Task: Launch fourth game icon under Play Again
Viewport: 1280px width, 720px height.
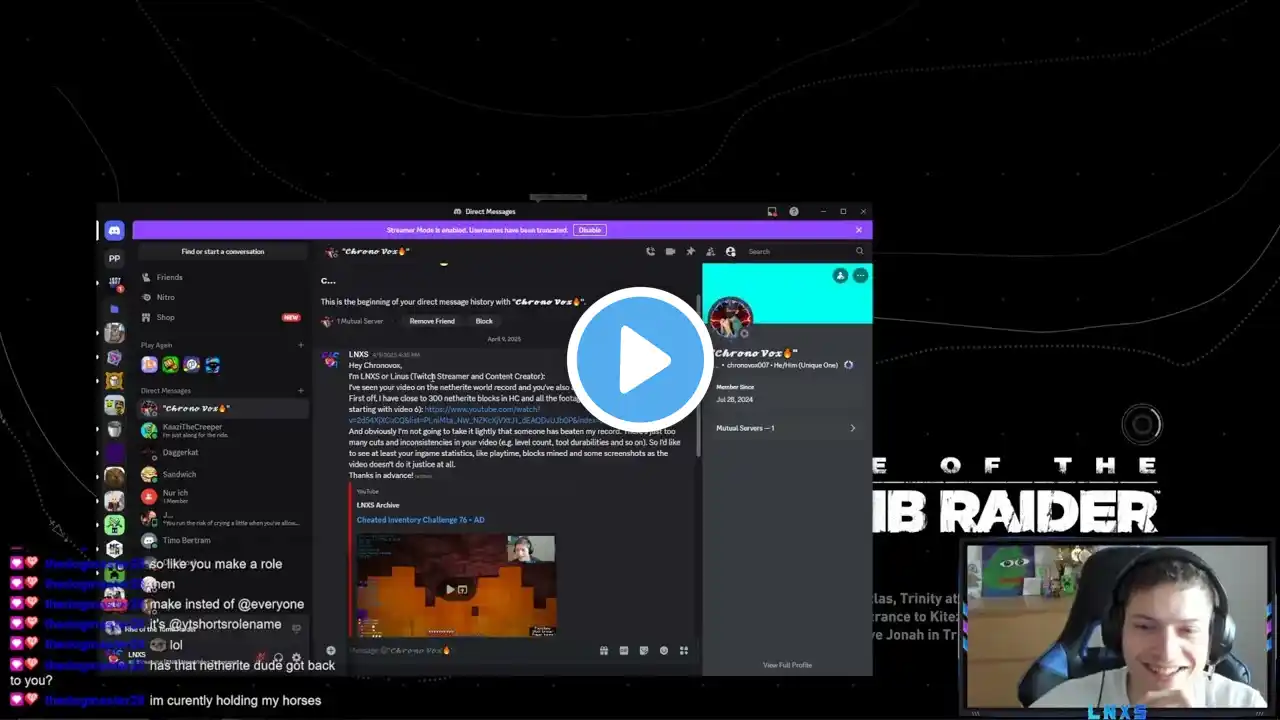Action: 212,365
